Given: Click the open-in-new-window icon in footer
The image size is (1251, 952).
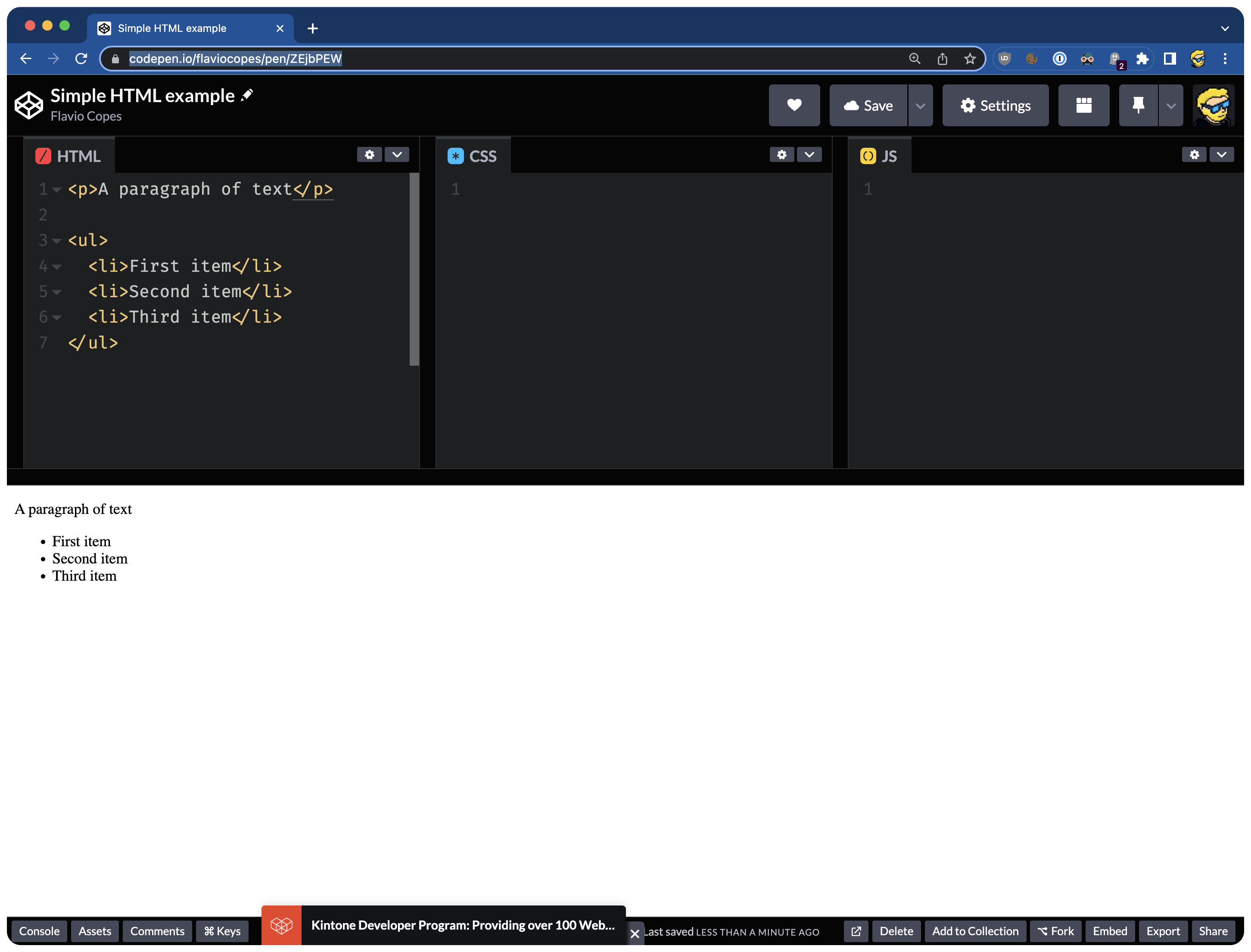Looking at the screenshot, I should (856, 931).
